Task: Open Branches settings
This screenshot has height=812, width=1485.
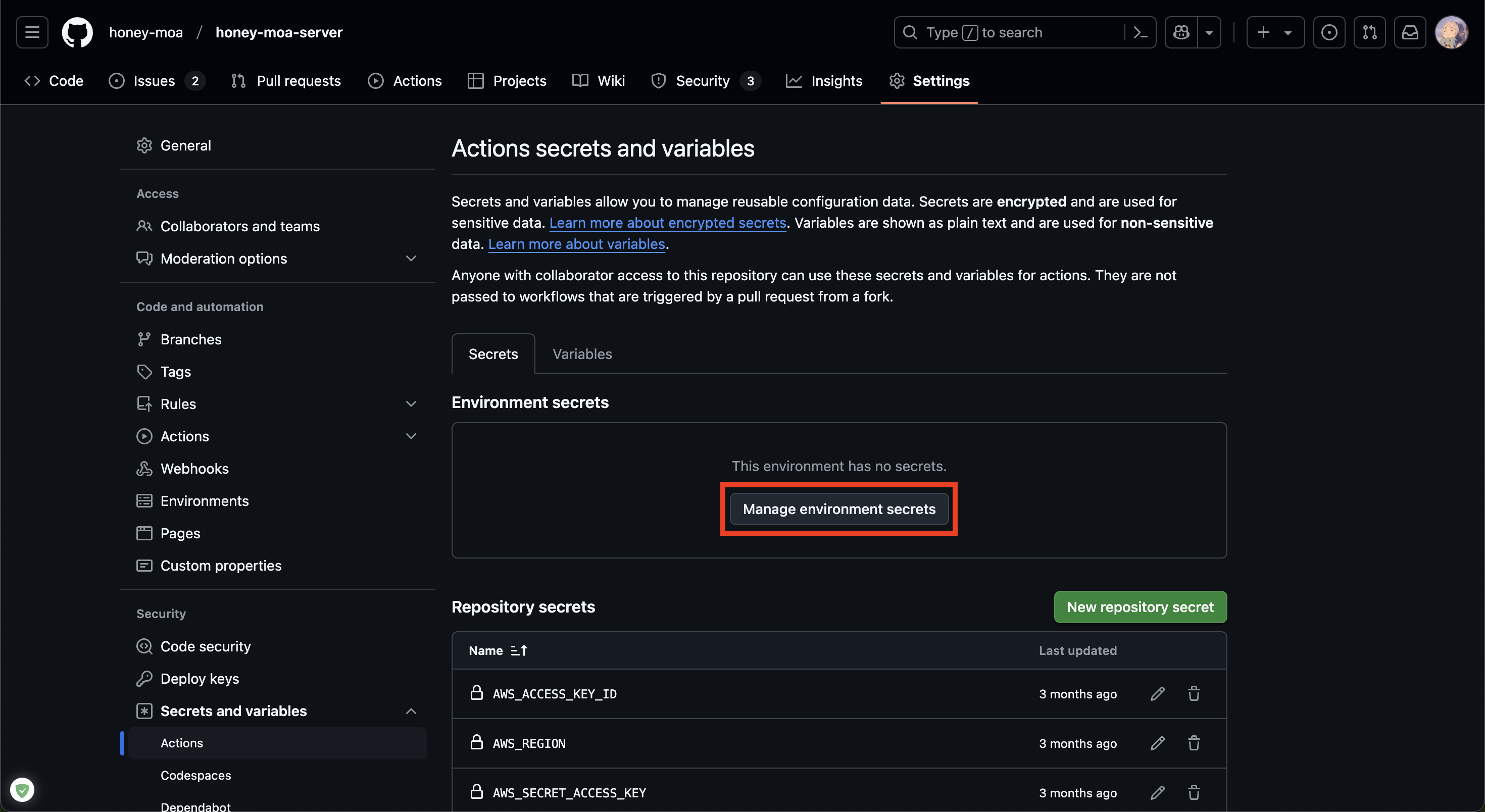Action: click(277, 339)
